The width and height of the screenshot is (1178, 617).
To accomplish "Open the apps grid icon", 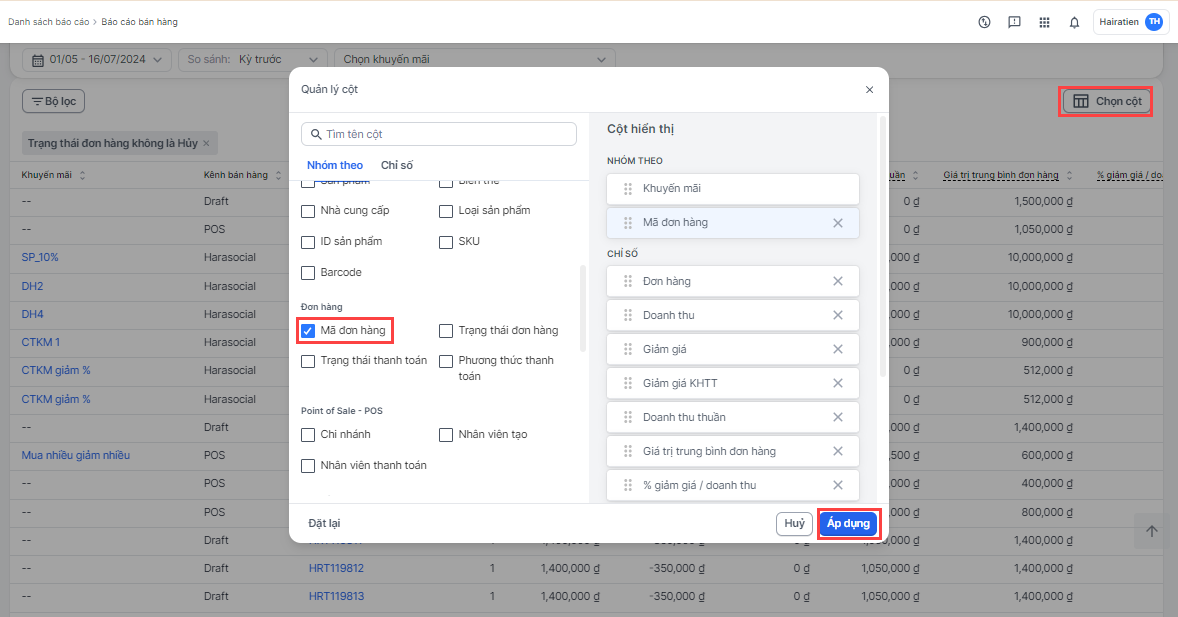I will coord(1044,22).
